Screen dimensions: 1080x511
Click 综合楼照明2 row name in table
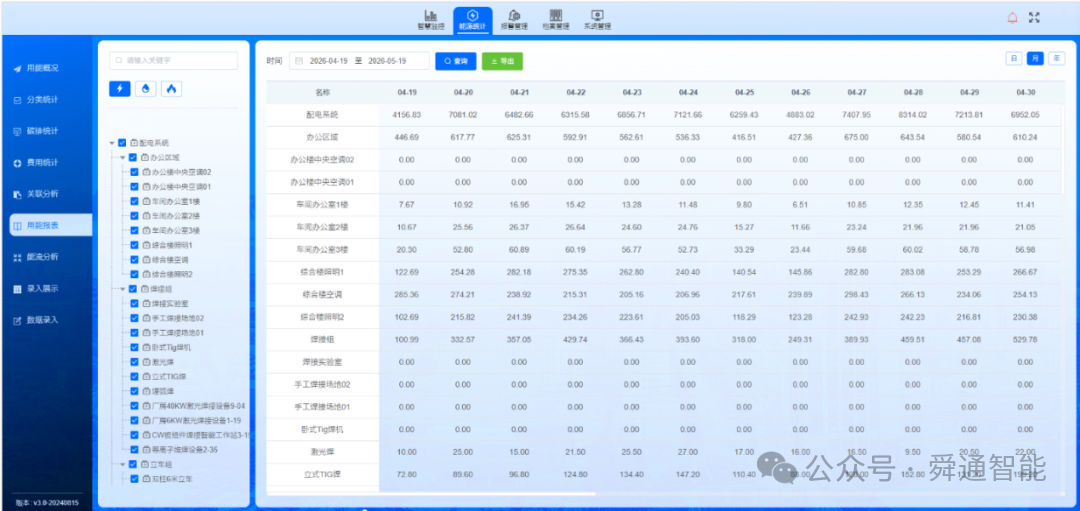click(x=322, y=317)
